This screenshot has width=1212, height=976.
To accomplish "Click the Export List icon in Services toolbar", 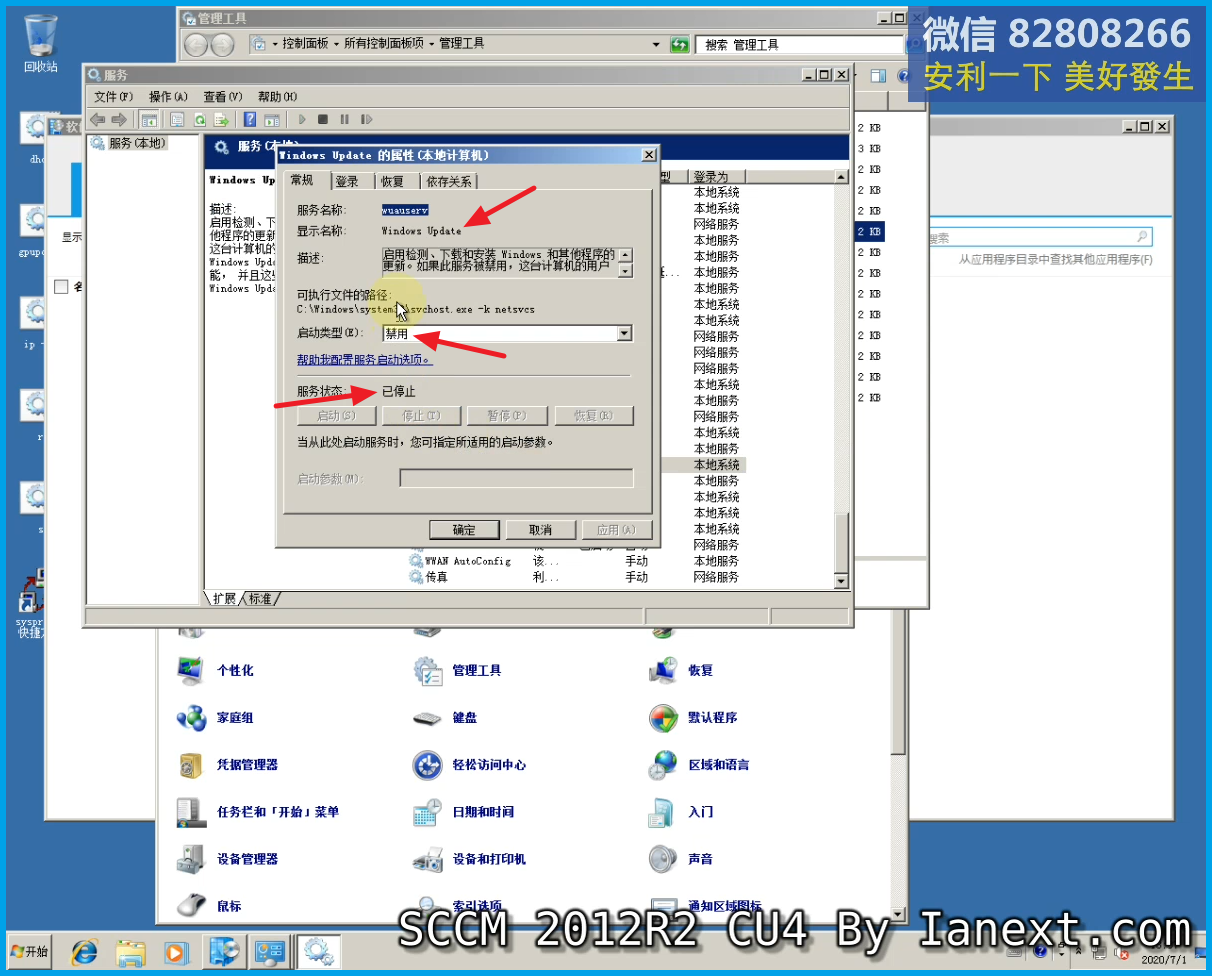I will [221, 119].
